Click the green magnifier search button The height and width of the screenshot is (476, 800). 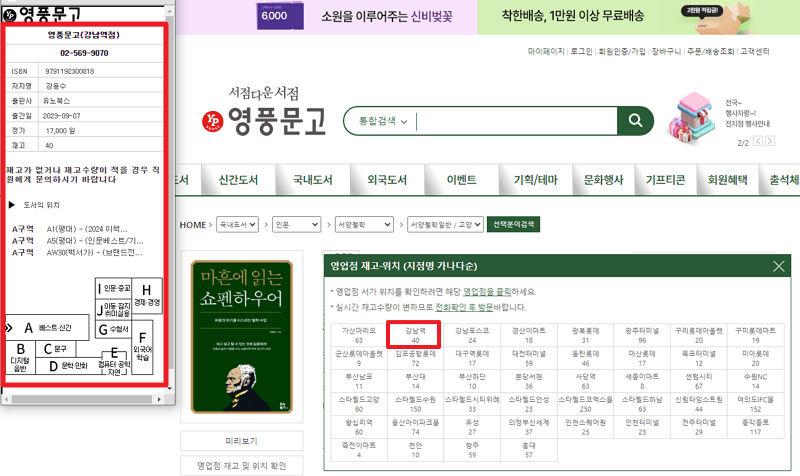pos(635,120)
